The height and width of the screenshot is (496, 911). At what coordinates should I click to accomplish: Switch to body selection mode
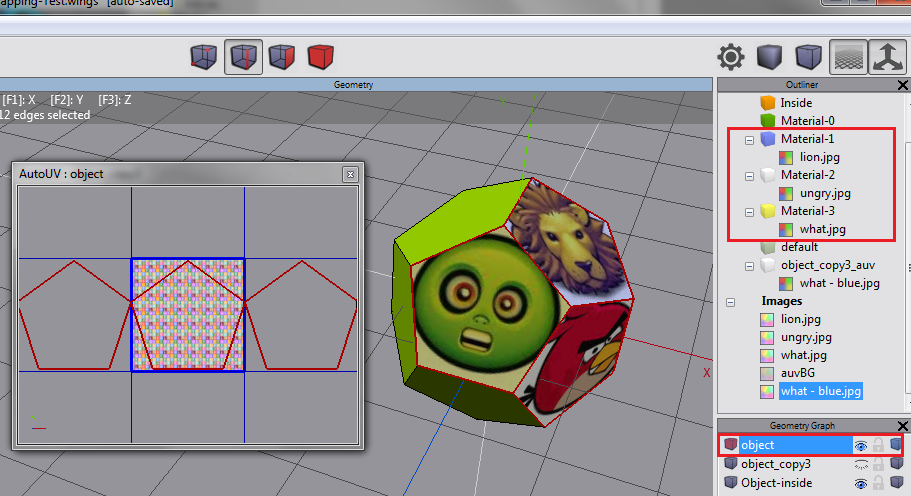point(320,57)
